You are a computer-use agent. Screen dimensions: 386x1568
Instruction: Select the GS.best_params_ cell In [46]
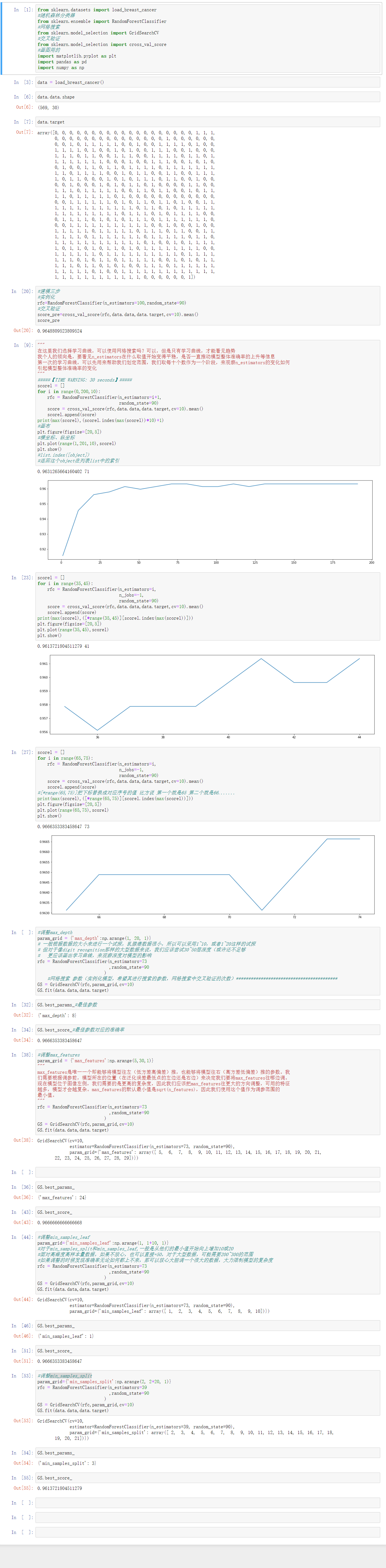[x=208, y=1325]
